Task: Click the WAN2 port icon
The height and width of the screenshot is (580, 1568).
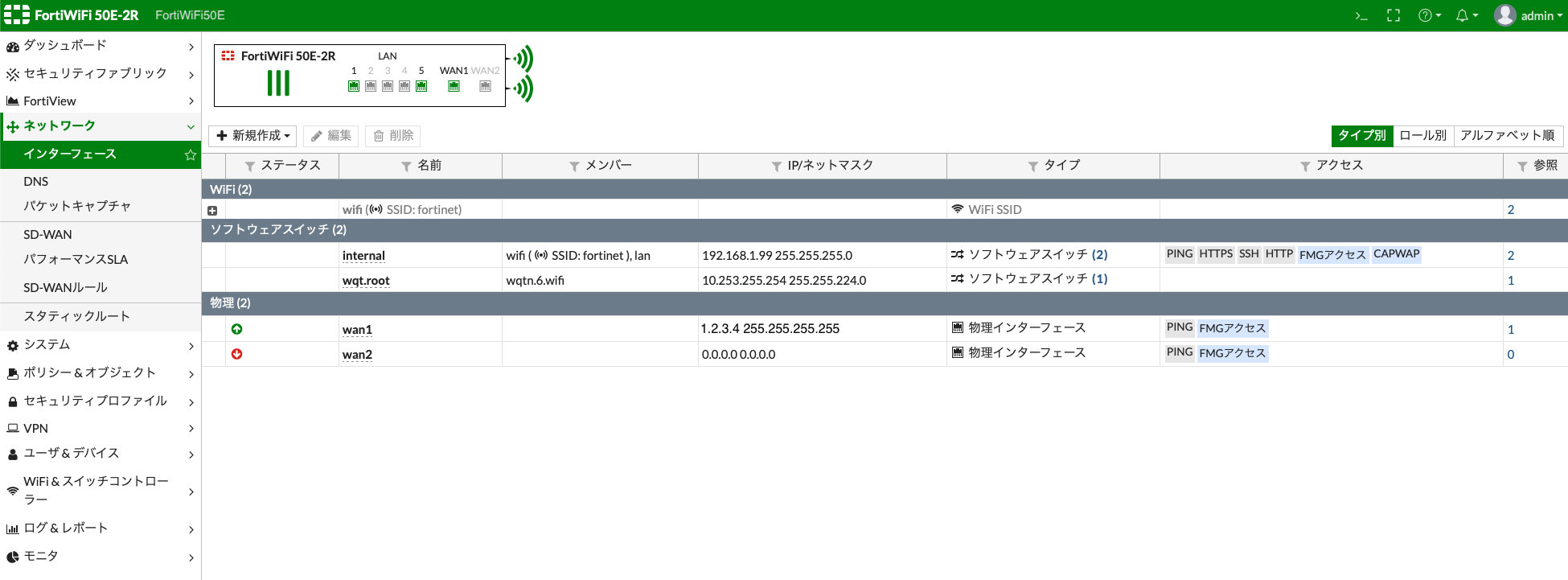Action: [485, 86]
